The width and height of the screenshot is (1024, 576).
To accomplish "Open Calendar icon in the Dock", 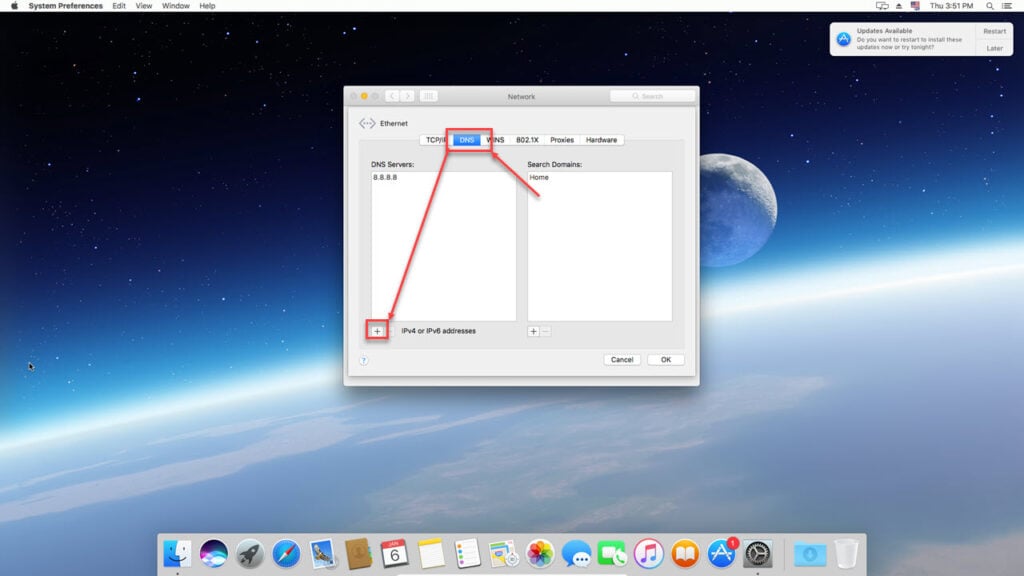I will 394,554.
